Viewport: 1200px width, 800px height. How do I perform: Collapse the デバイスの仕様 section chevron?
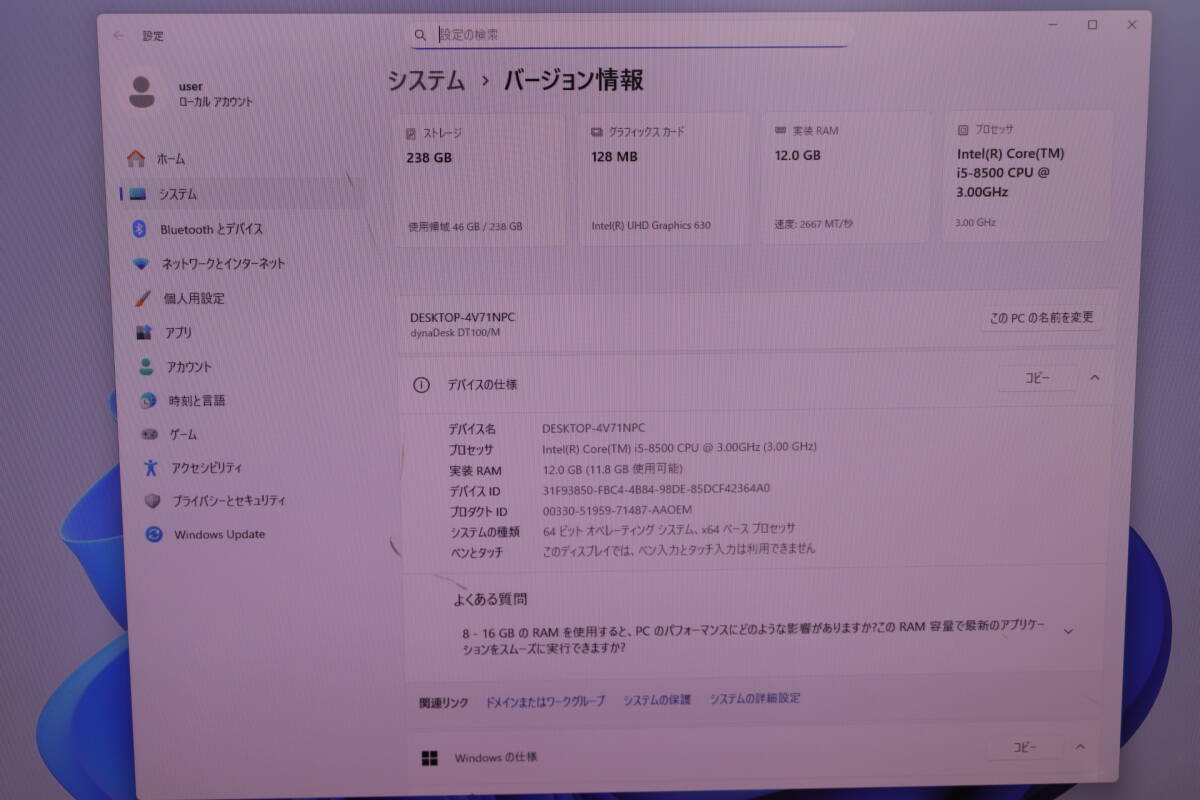(1094, 377)
